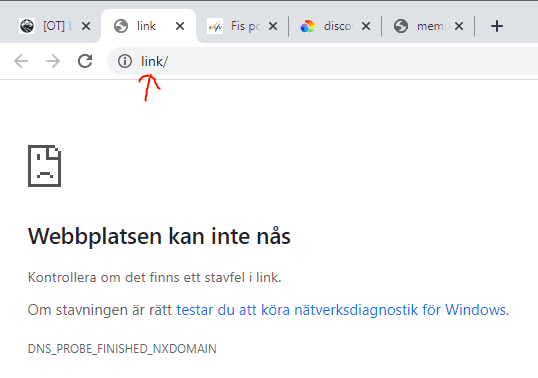
Task: Reload the current page
Action: point(85,61)
